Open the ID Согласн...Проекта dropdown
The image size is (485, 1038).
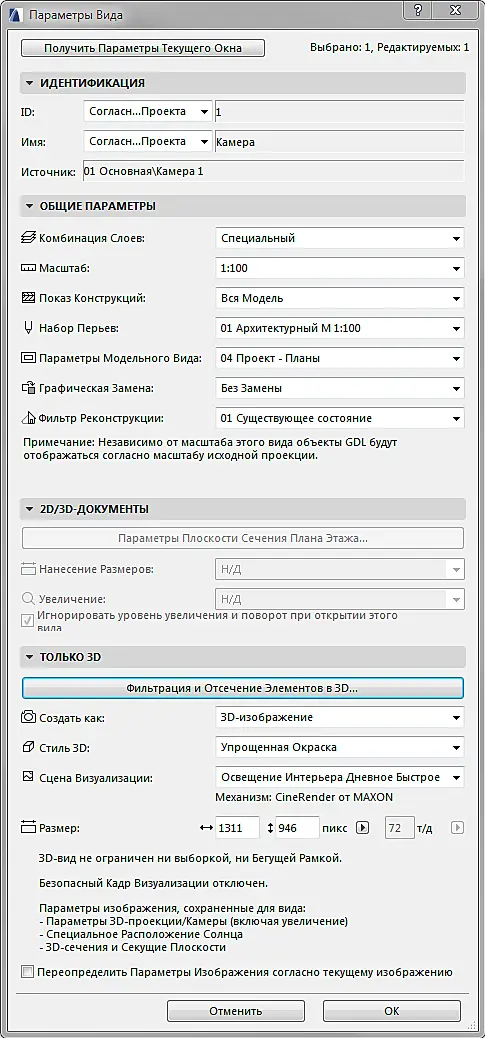coord(148,111)
